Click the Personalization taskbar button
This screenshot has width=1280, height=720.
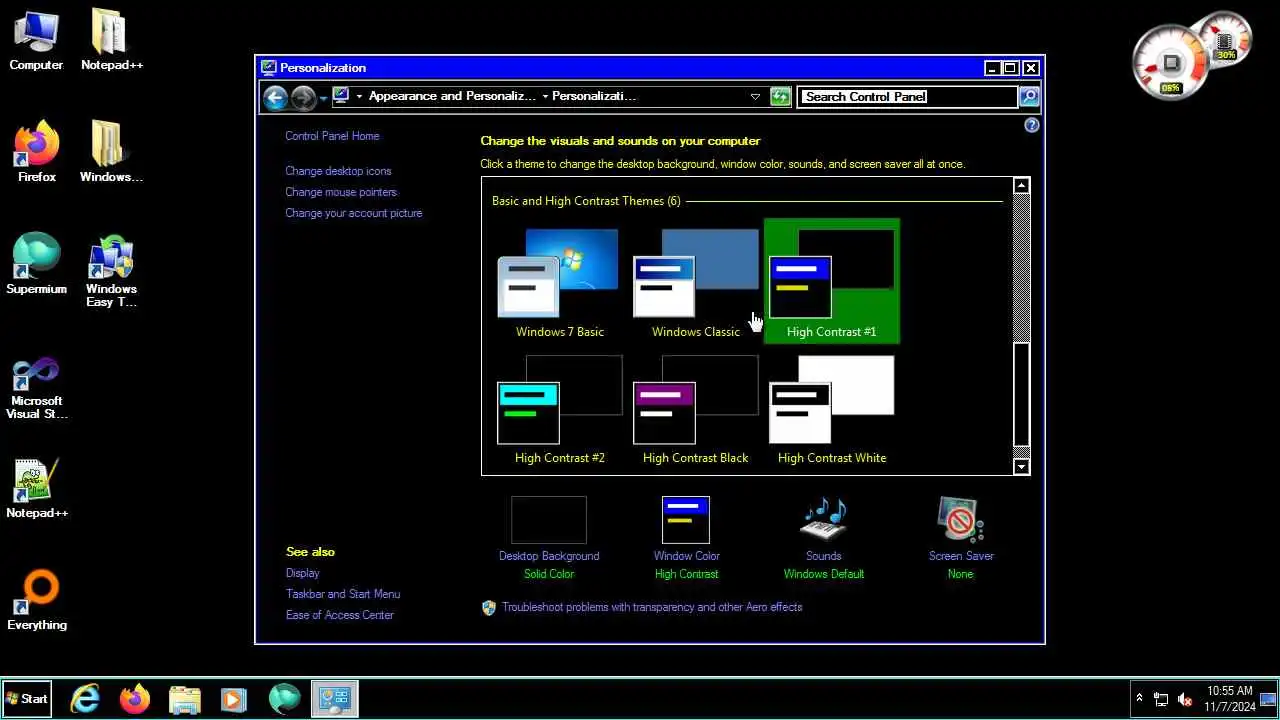point(334,699)
